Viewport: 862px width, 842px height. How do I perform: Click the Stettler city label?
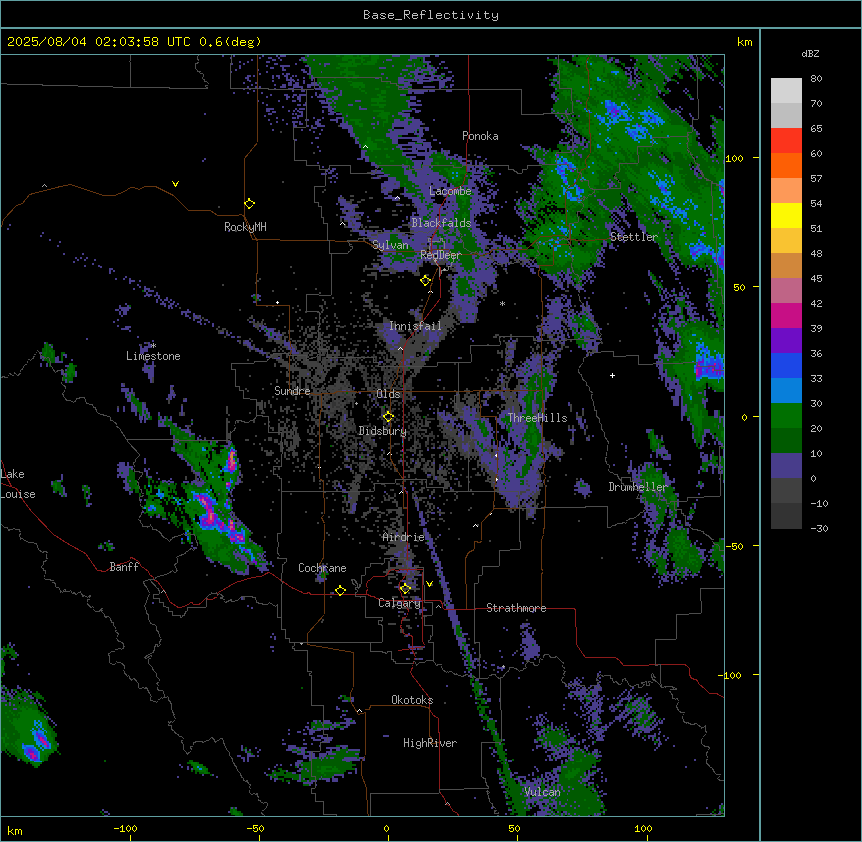[x=634, y=237]
